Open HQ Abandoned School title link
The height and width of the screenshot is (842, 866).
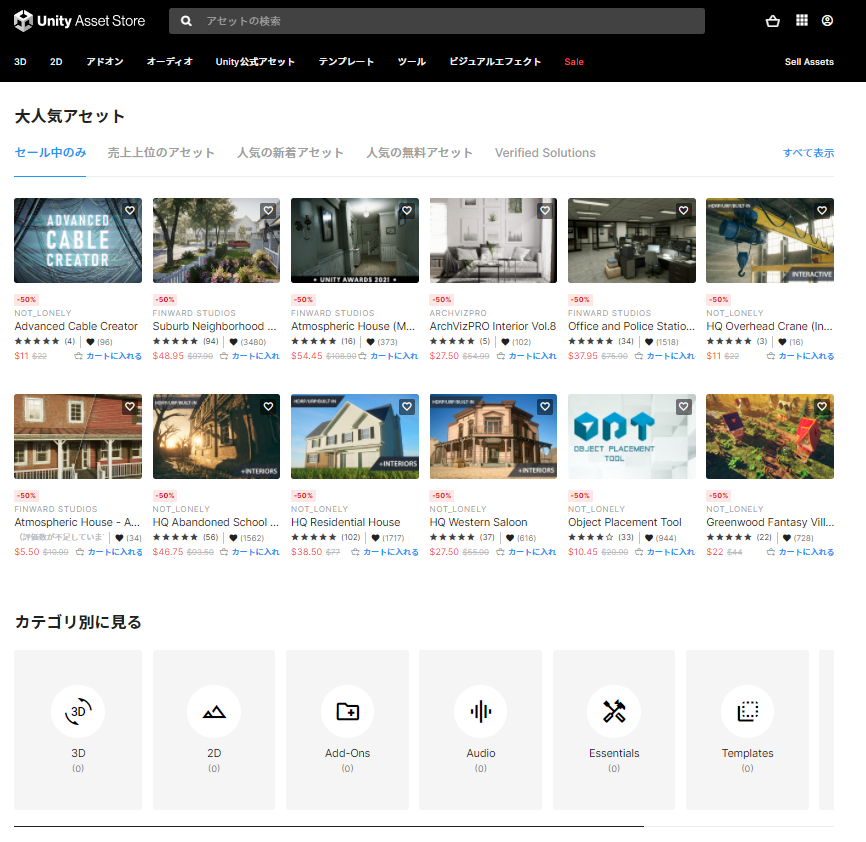(x=215, y=522)
